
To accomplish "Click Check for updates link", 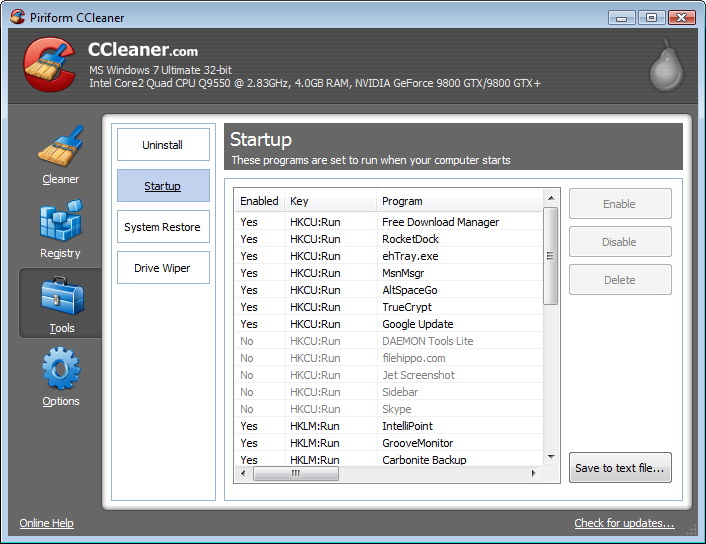I will coord(624,523).
